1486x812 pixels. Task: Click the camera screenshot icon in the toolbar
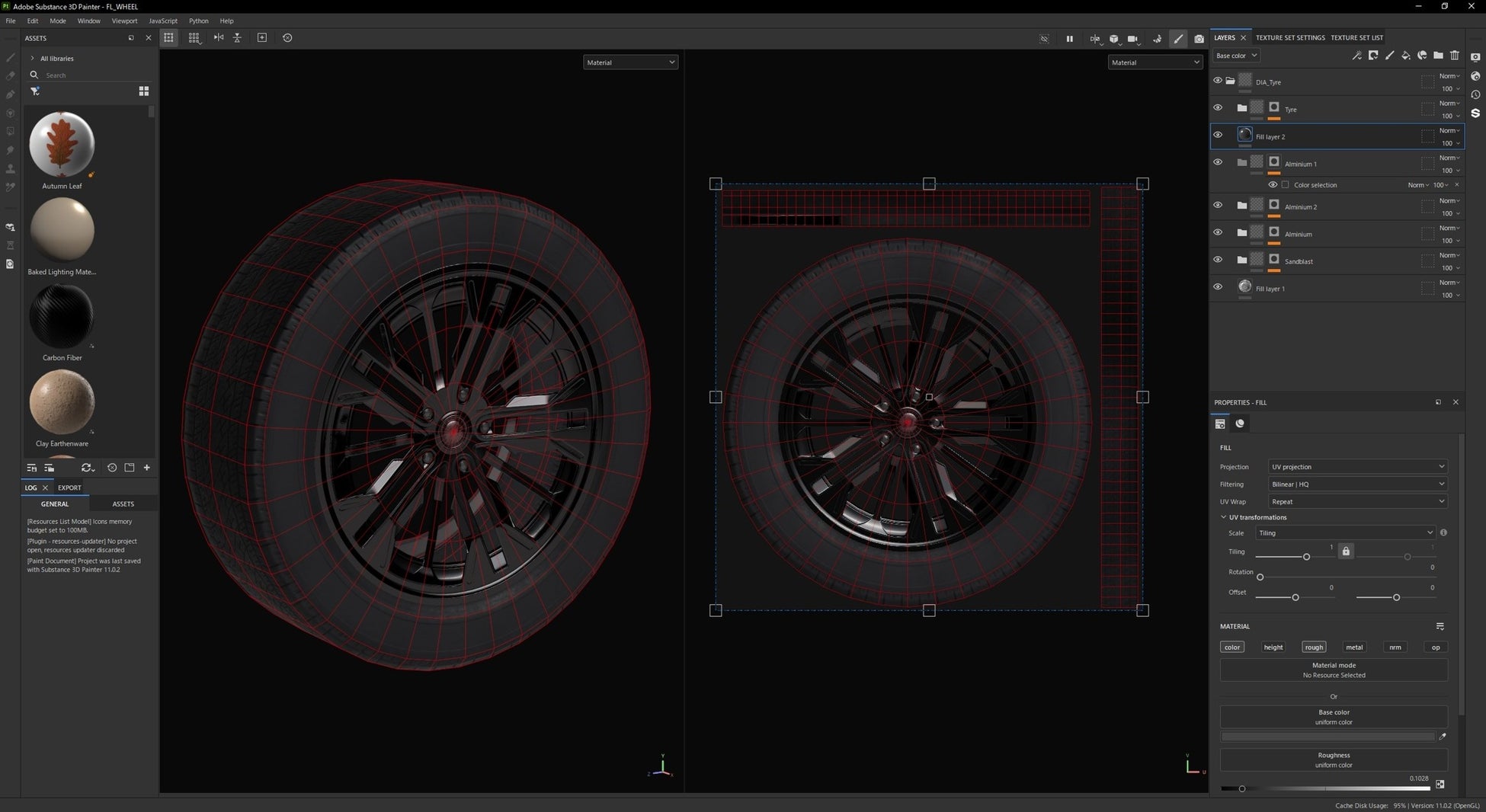[x=1199, y=38]
